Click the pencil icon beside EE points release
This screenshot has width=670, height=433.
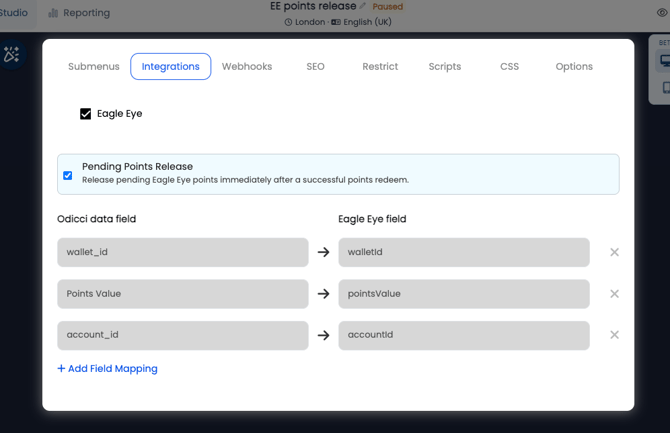(363, 6)
